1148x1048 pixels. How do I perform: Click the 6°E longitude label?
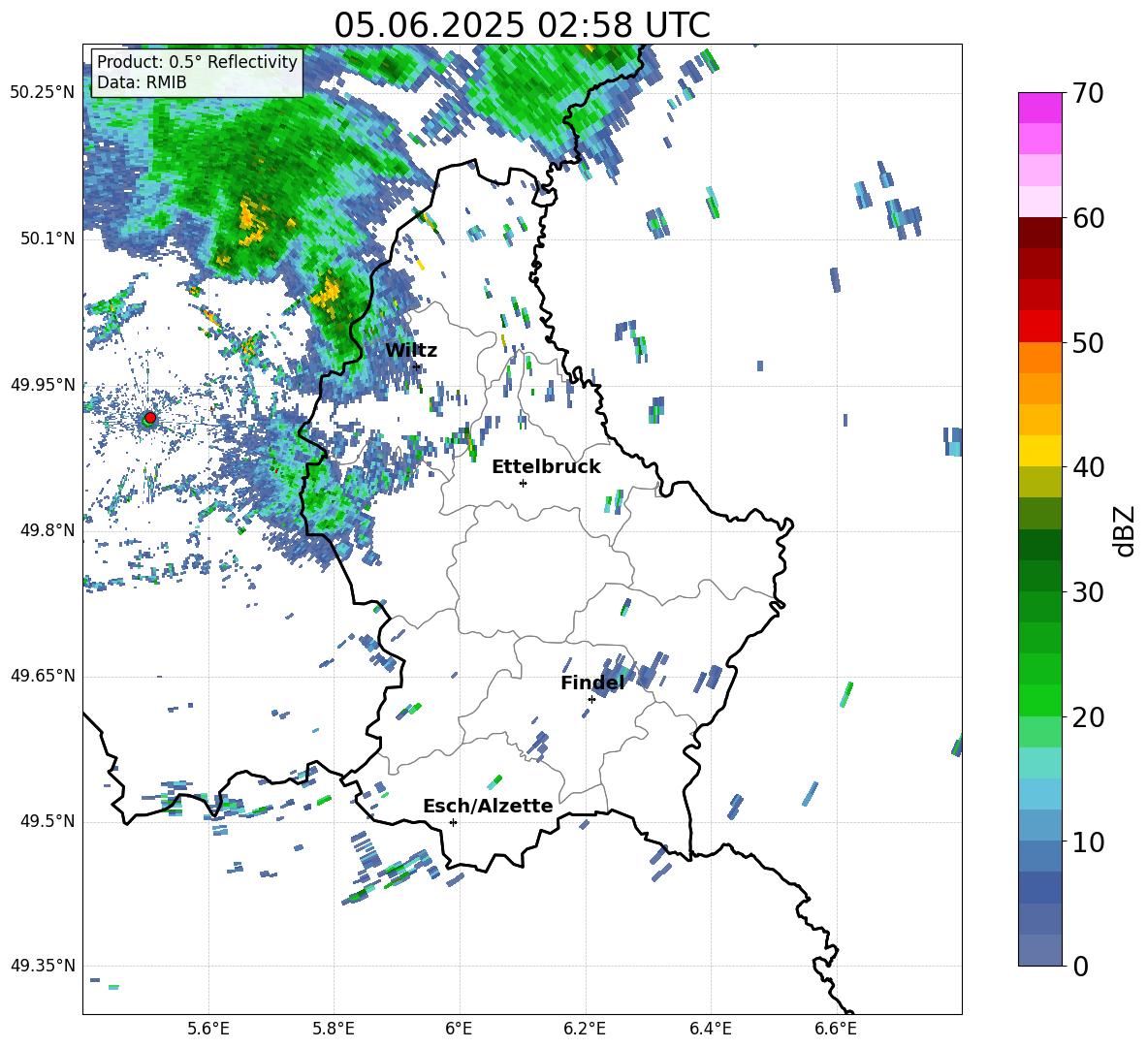click(x=459, y=1029)
